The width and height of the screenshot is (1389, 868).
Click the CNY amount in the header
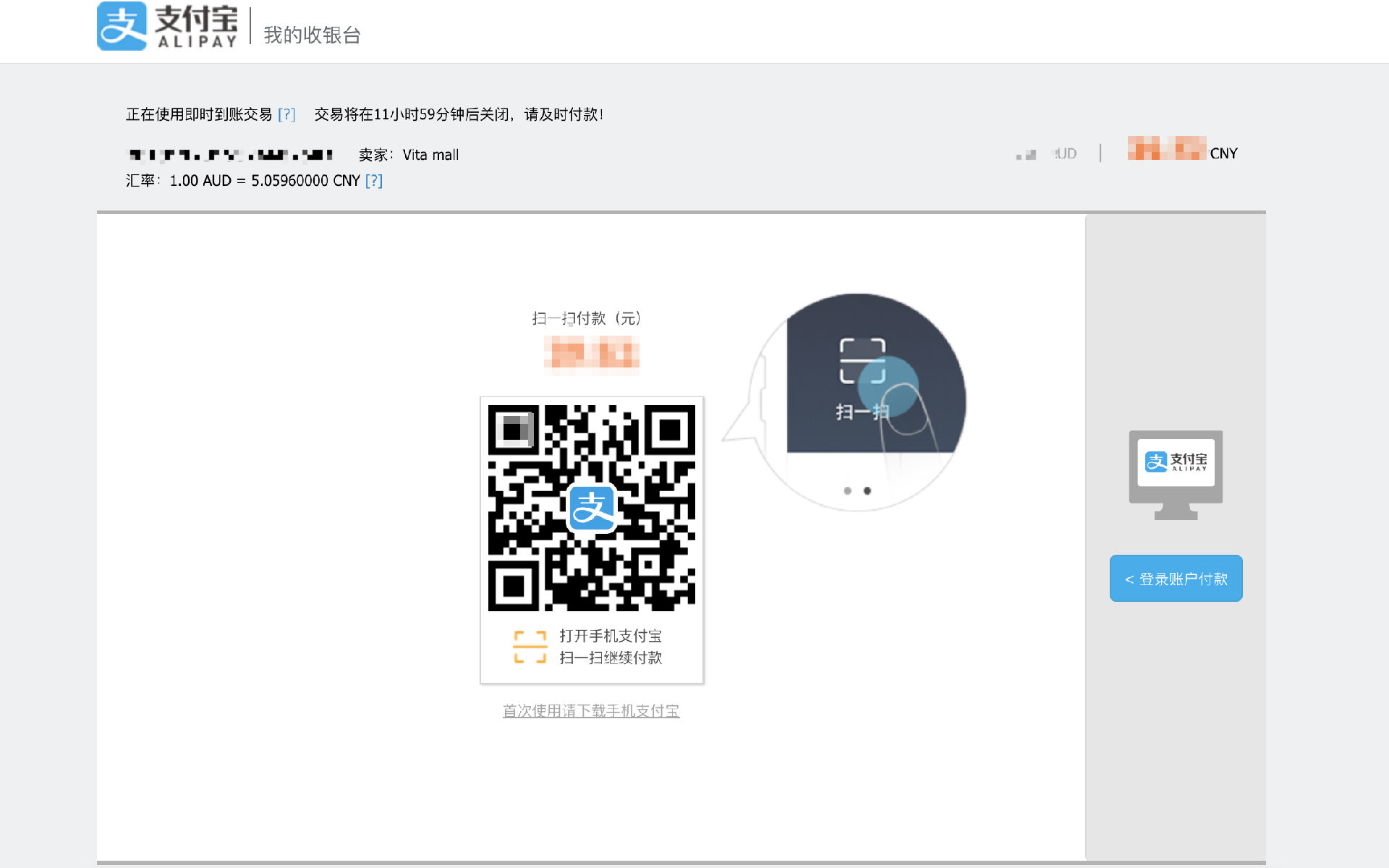1183,150
